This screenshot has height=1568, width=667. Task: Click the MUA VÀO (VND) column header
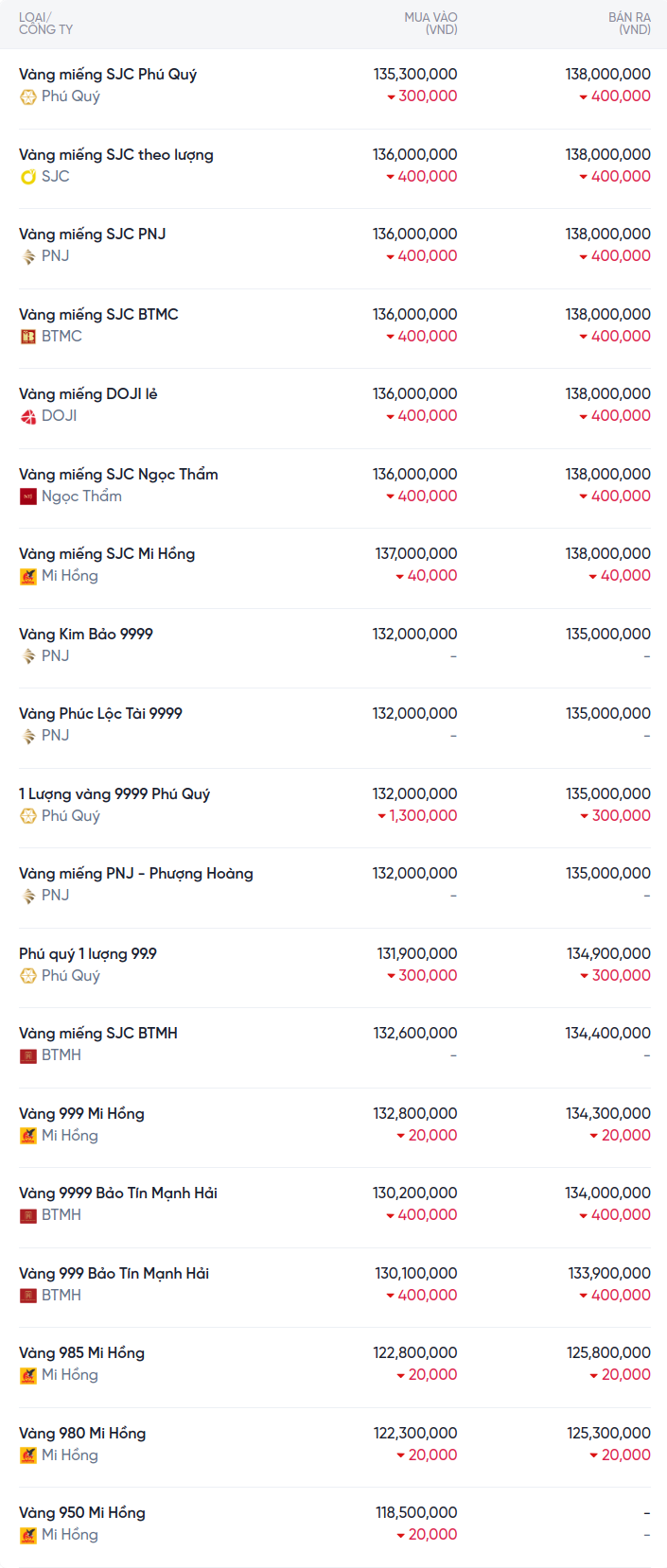(x=430, y=24)
